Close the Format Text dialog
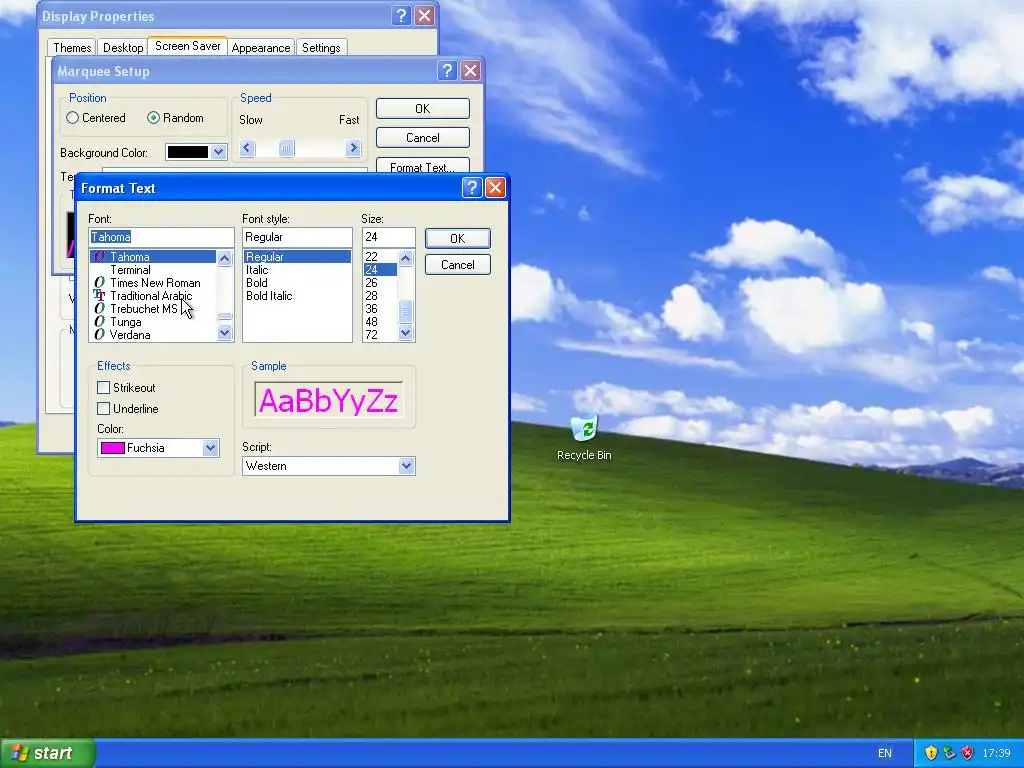The image size is (1024, 768). [x=495, y=188]
